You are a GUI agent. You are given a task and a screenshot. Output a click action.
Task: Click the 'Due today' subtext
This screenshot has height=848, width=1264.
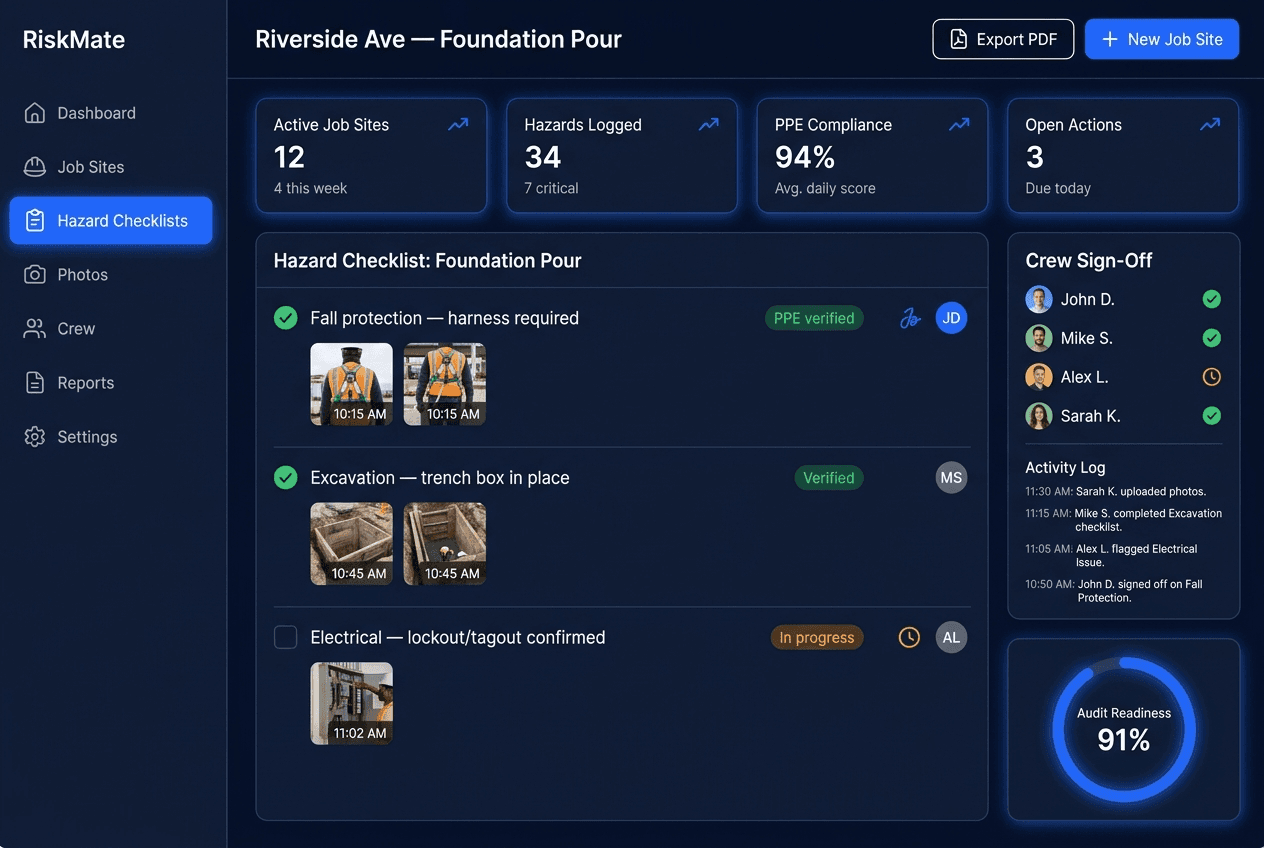(1058, 188)
